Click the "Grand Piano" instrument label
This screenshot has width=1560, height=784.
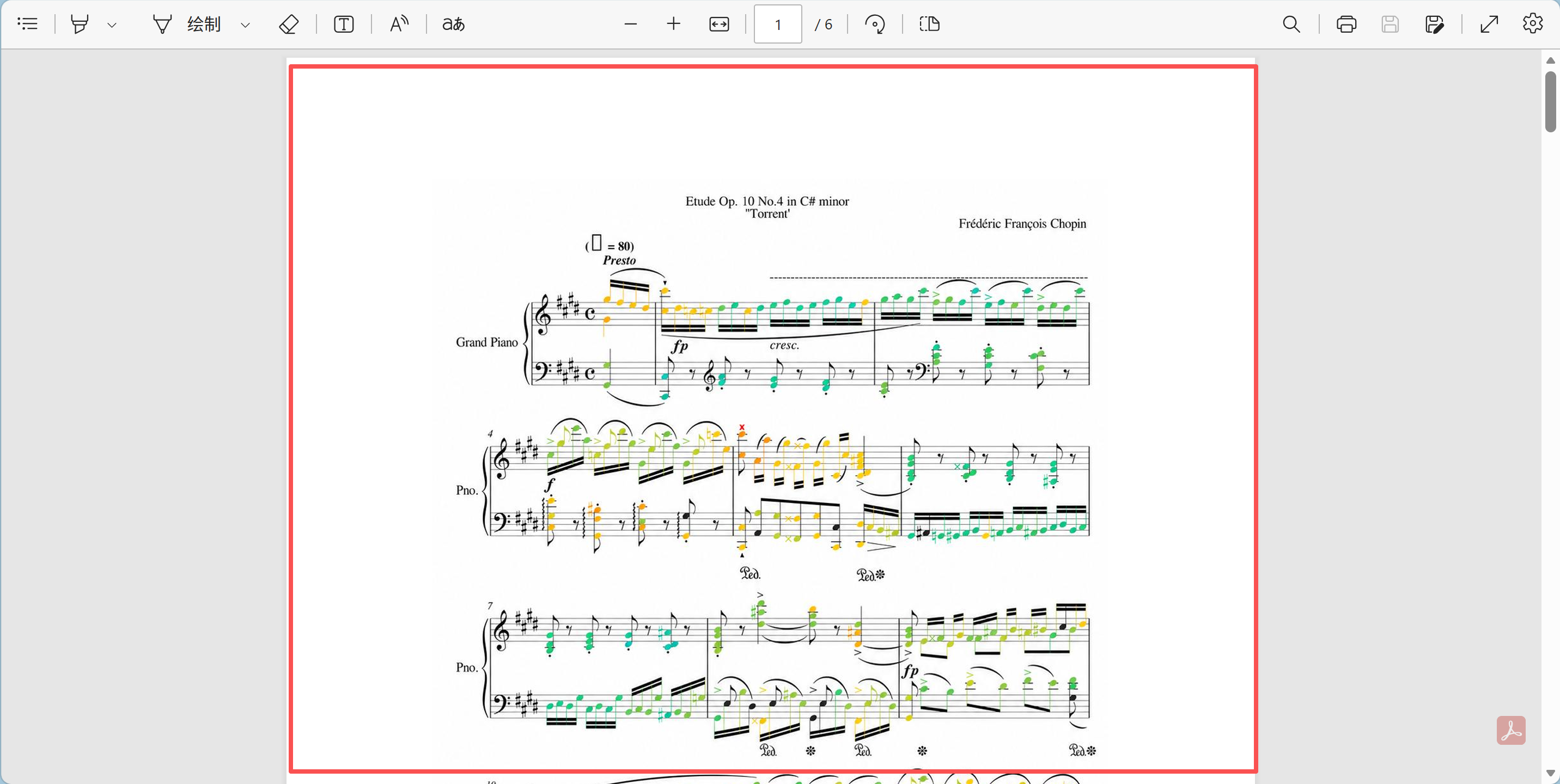click(x=487, y=342)
